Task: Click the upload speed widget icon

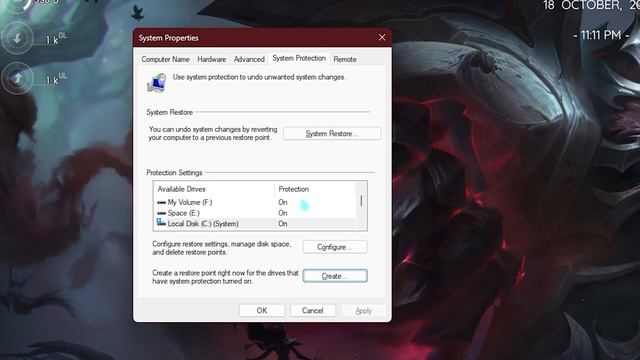Action: (x=17, y=78)
